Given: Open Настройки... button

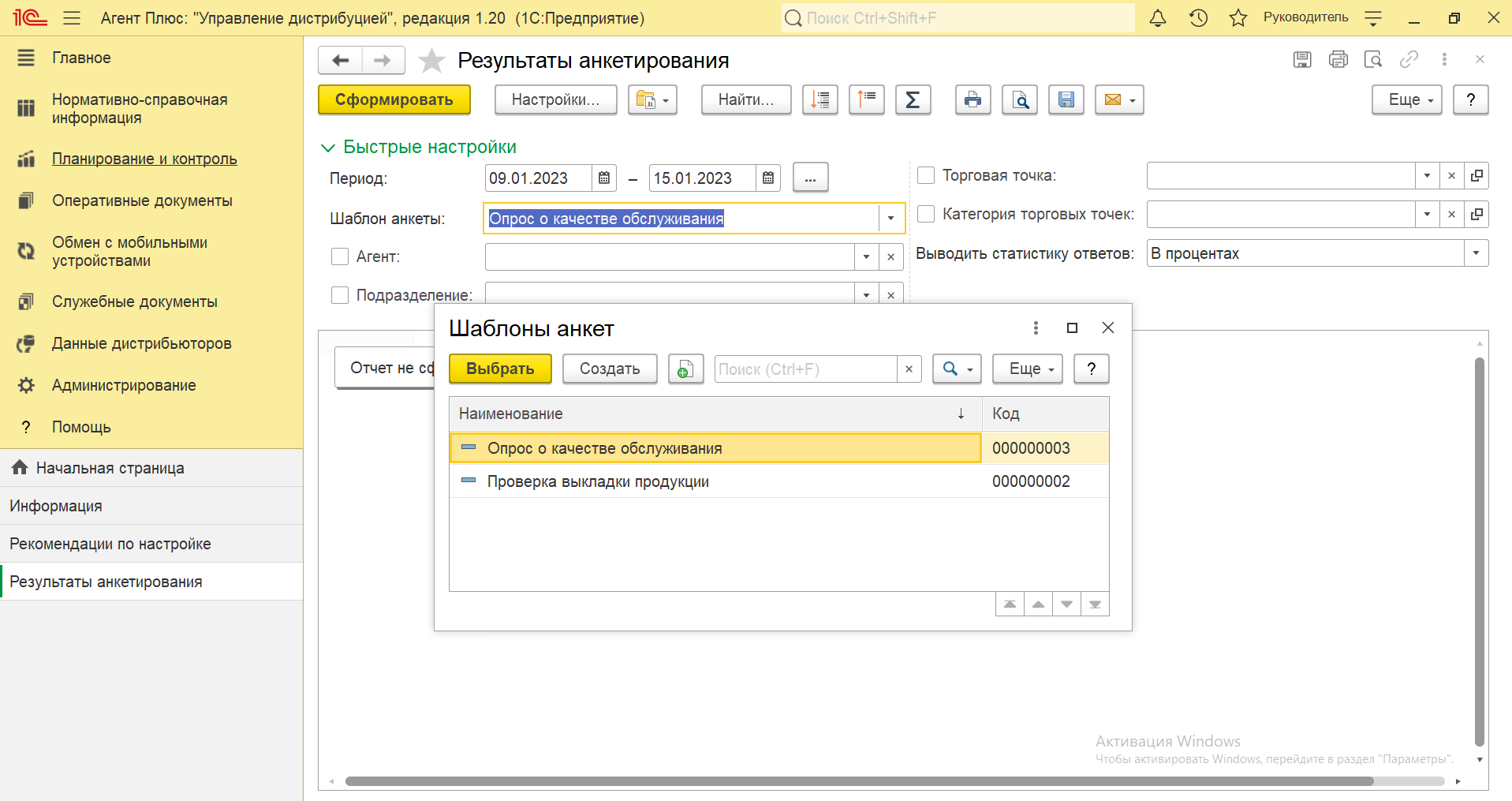Looking at the screenshot, I should pos(556,99).
